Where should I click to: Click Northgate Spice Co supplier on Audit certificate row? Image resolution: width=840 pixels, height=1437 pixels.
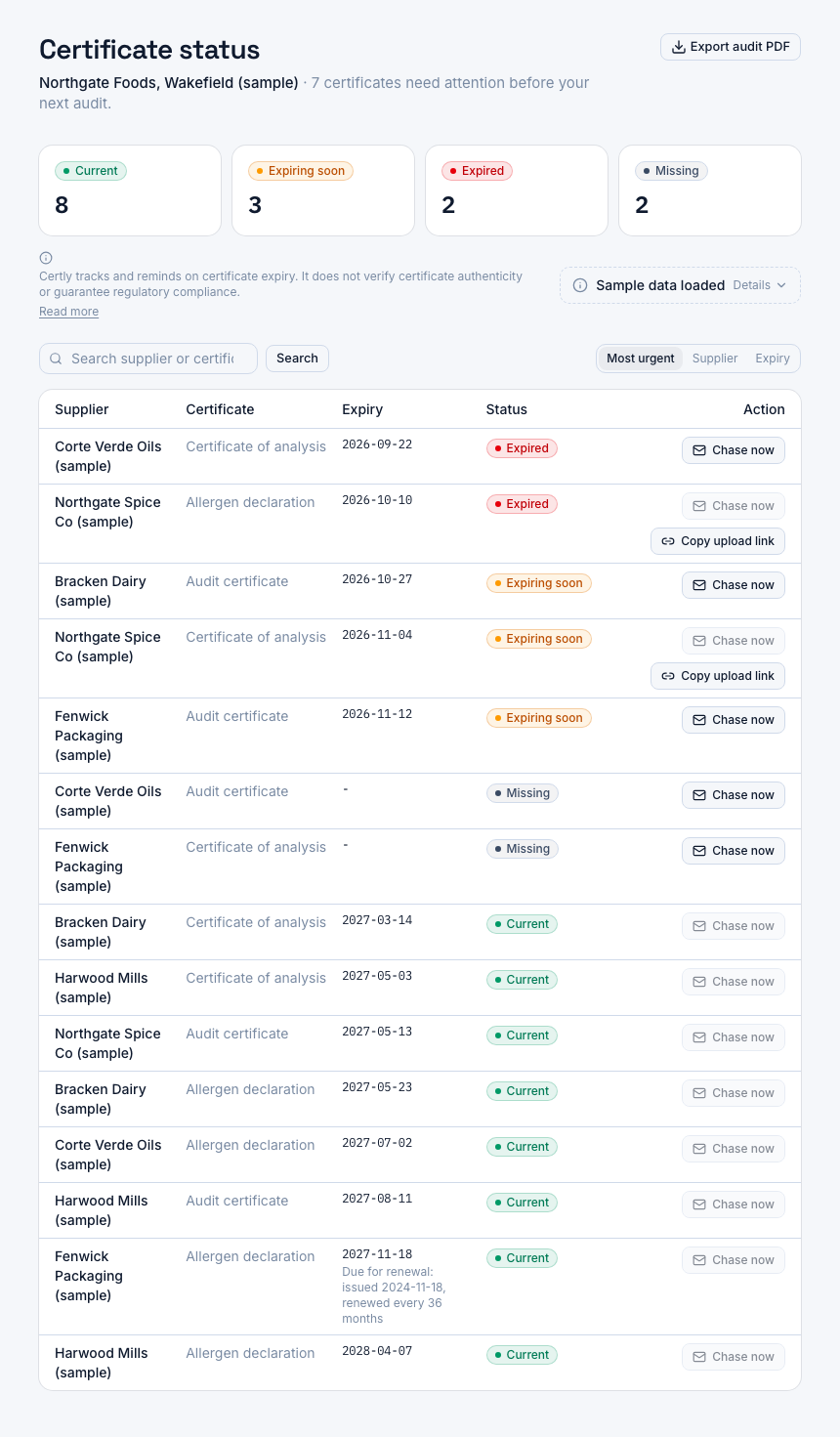(107, 1043)
